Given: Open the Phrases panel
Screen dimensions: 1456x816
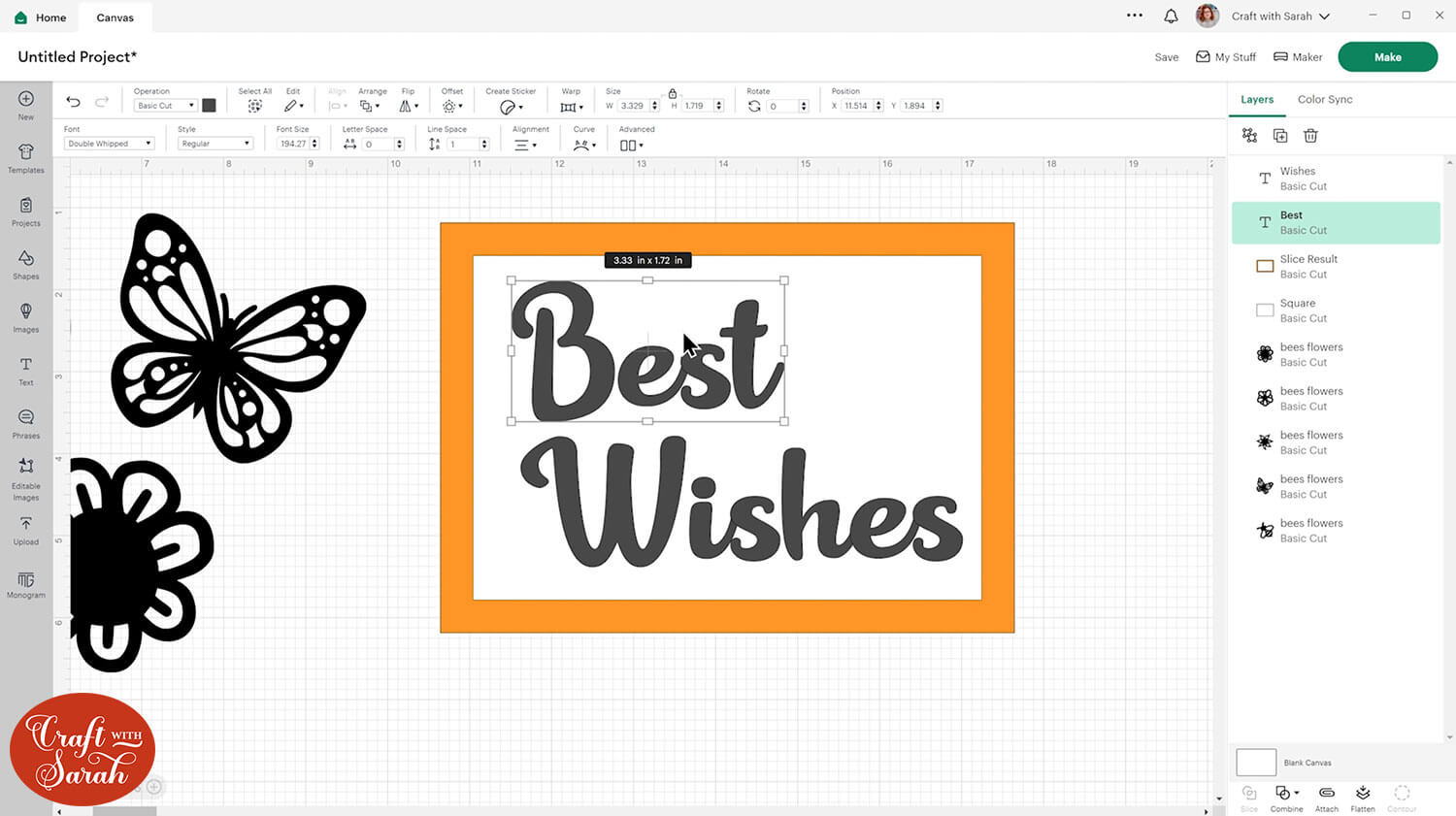Looking at the screenshot, I should click(x=26, y=423).
